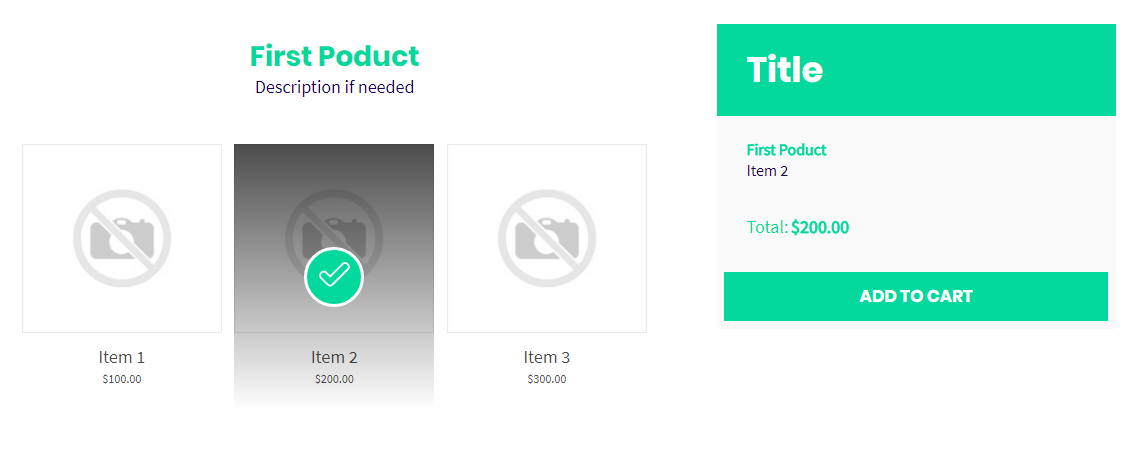Click the Title header in the summary panel
1141x457 pixels.
click(x=784, y=70)
